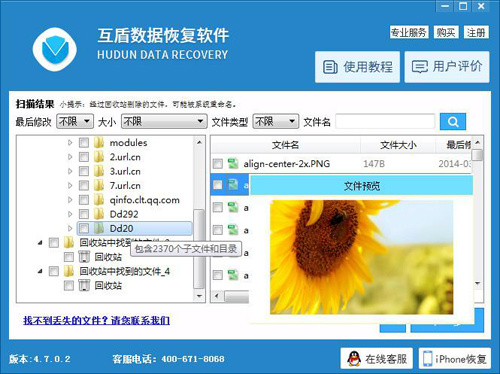Click file list scroll-down arrow

pyautogui.click(x=478, y=284)
